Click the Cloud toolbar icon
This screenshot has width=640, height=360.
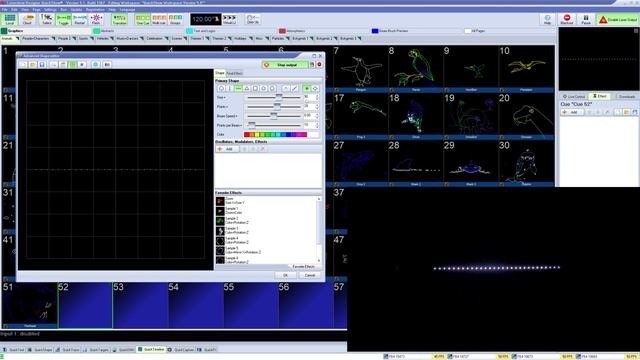[28, 19]
